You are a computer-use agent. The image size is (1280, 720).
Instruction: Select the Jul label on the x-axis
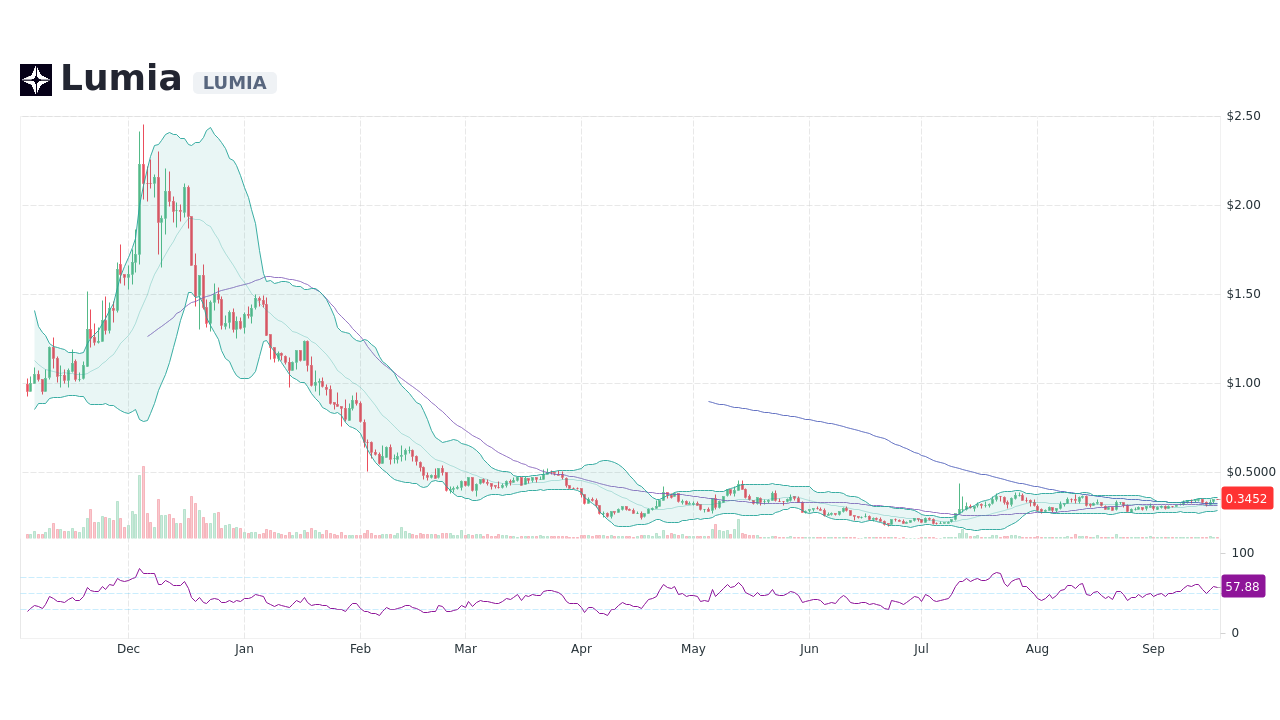tap(920, 649)
